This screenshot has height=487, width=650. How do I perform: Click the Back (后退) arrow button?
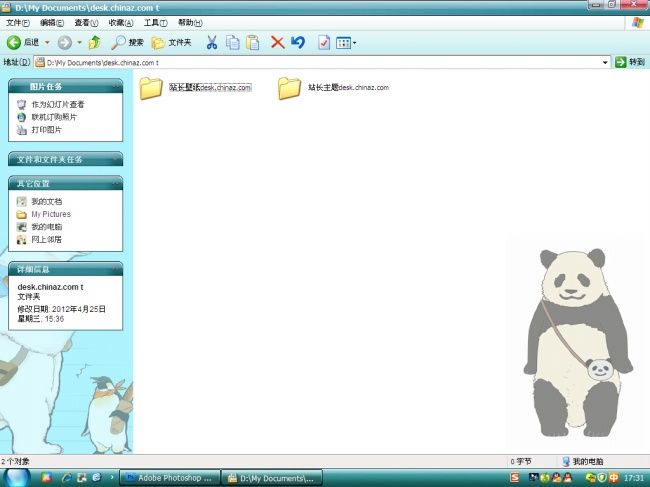click(14, 42)
